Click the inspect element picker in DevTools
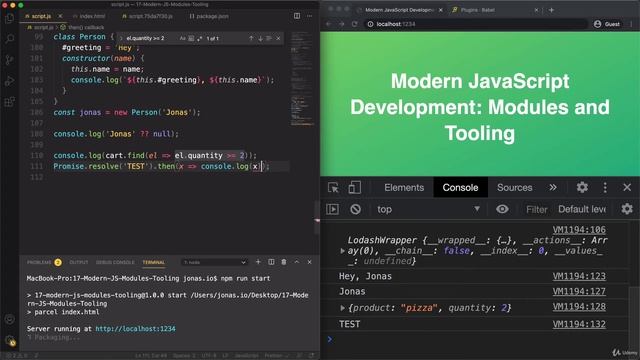640x360 pixels. click(333, 187)
